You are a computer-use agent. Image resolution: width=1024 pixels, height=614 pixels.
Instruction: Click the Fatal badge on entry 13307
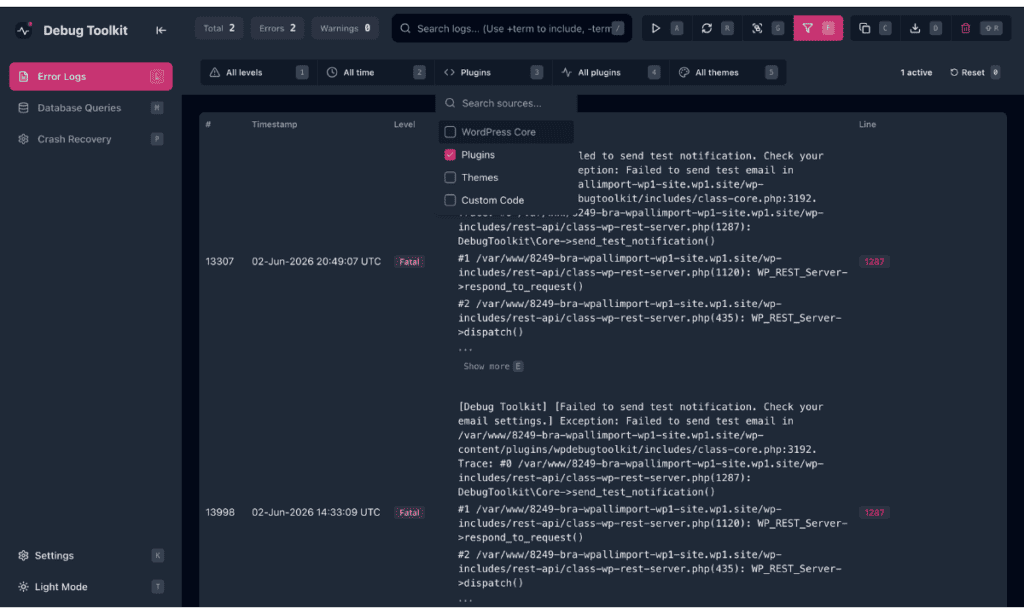click(x=409, y=262)
